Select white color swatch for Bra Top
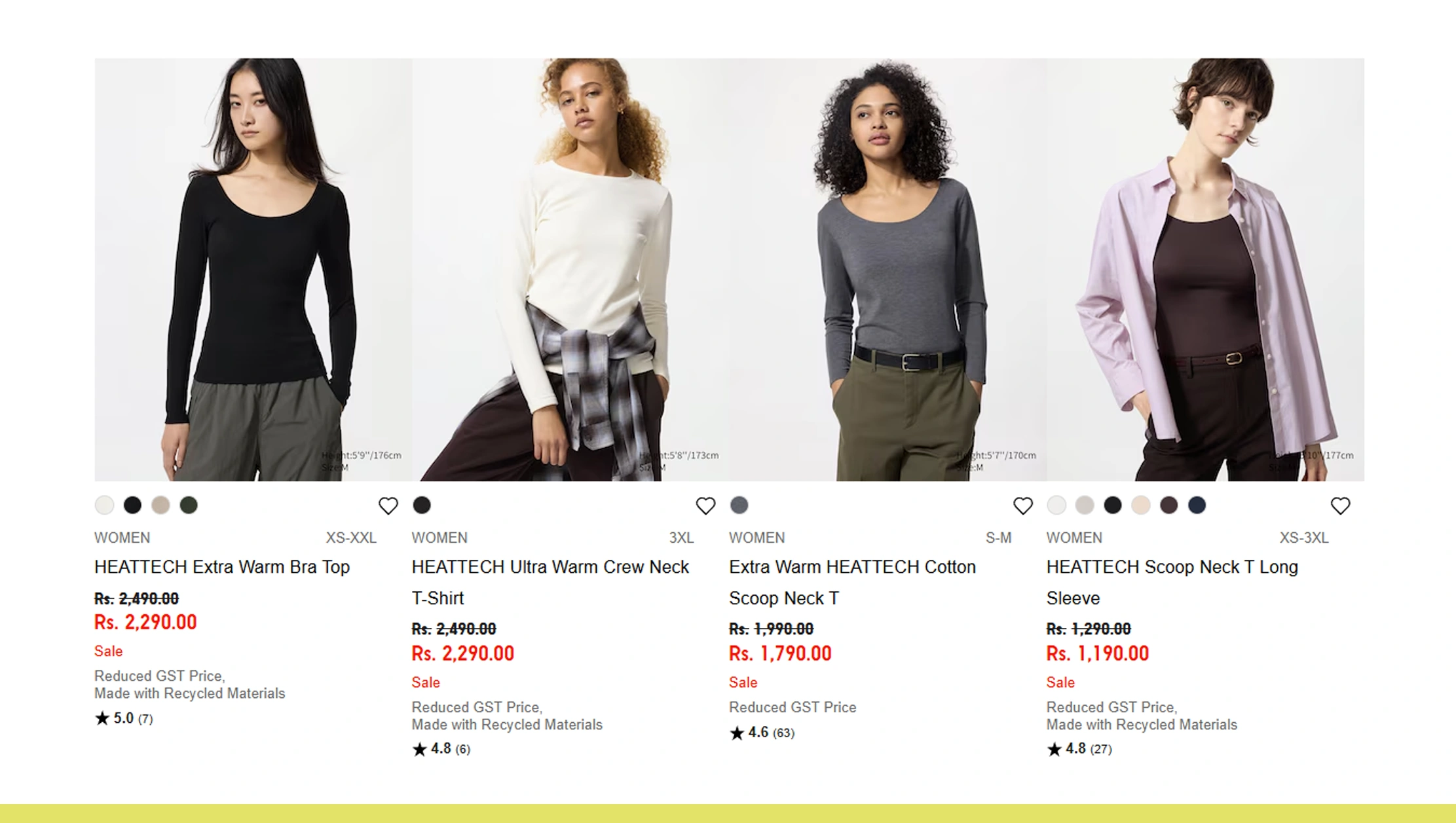 (104, 505)
